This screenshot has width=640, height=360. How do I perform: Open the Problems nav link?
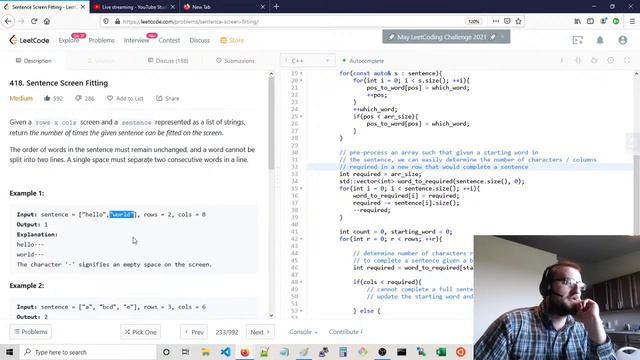coord(101,40)
